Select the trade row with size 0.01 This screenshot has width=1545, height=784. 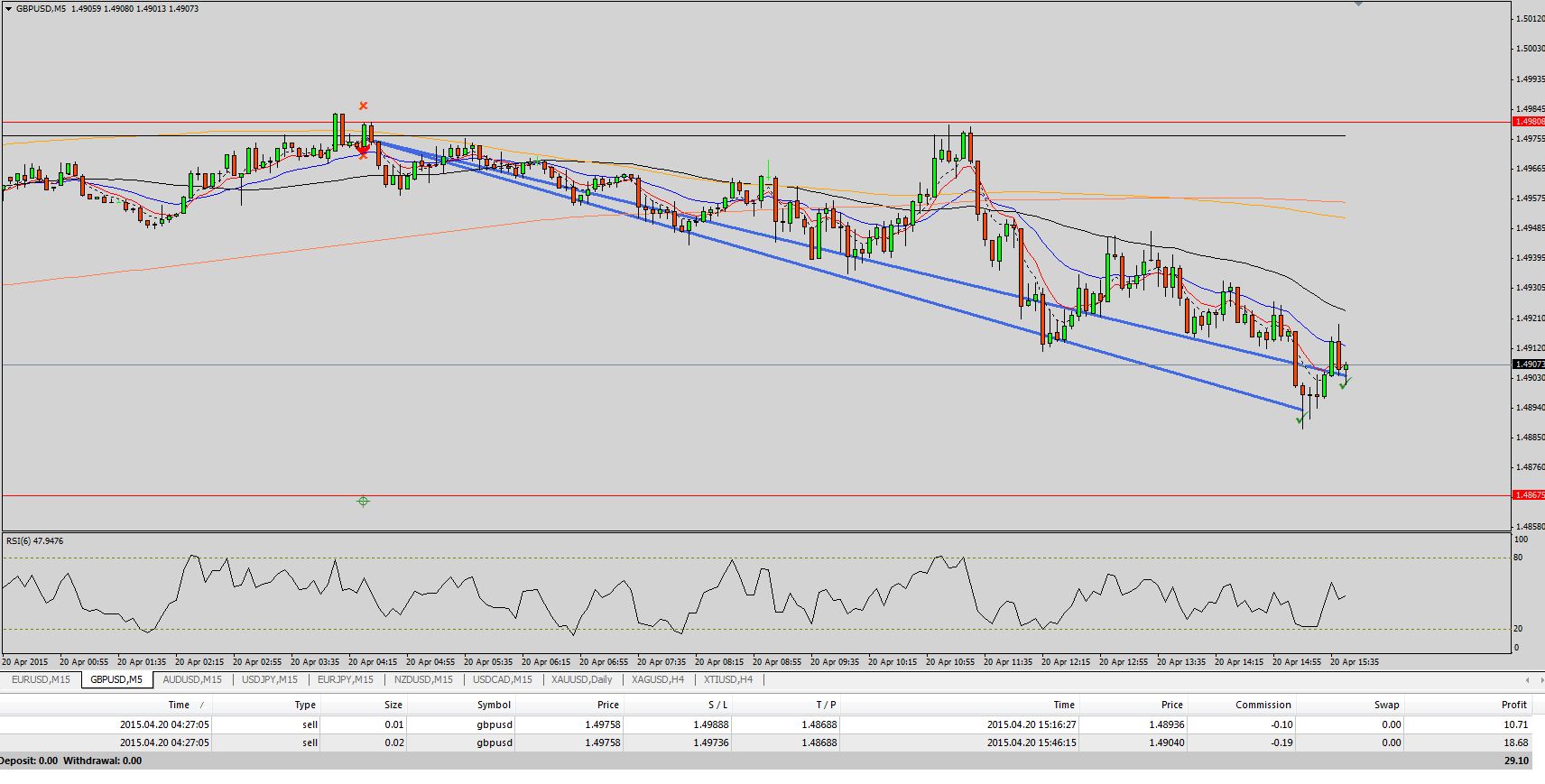[765, 724]
